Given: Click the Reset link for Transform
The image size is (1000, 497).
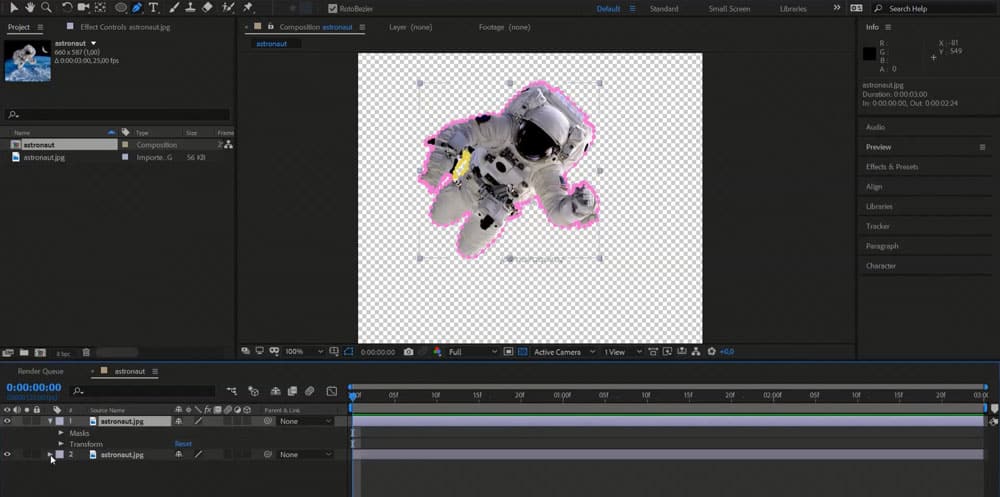Looking at the screenshot, I should pos(183,444).
